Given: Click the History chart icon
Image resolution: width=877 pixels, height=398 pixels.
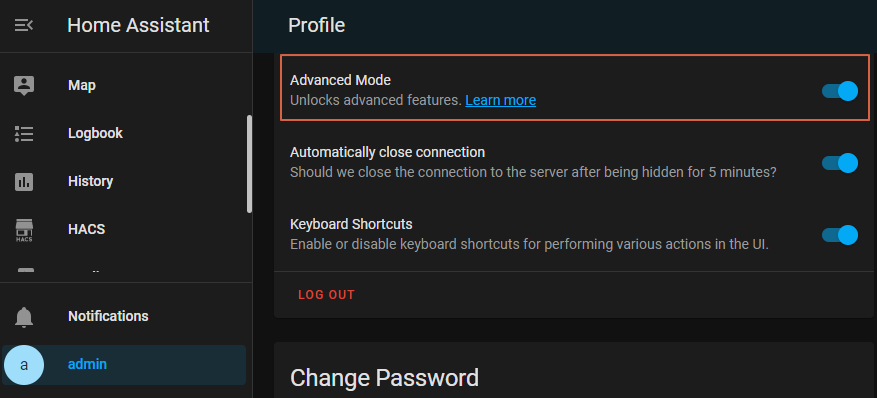Looking at the screenshot, I should pos(24,182).
